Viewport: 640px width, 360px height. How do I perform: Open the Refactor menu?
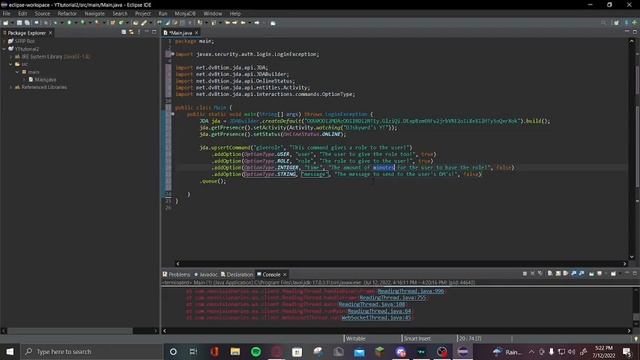[67, 13]
